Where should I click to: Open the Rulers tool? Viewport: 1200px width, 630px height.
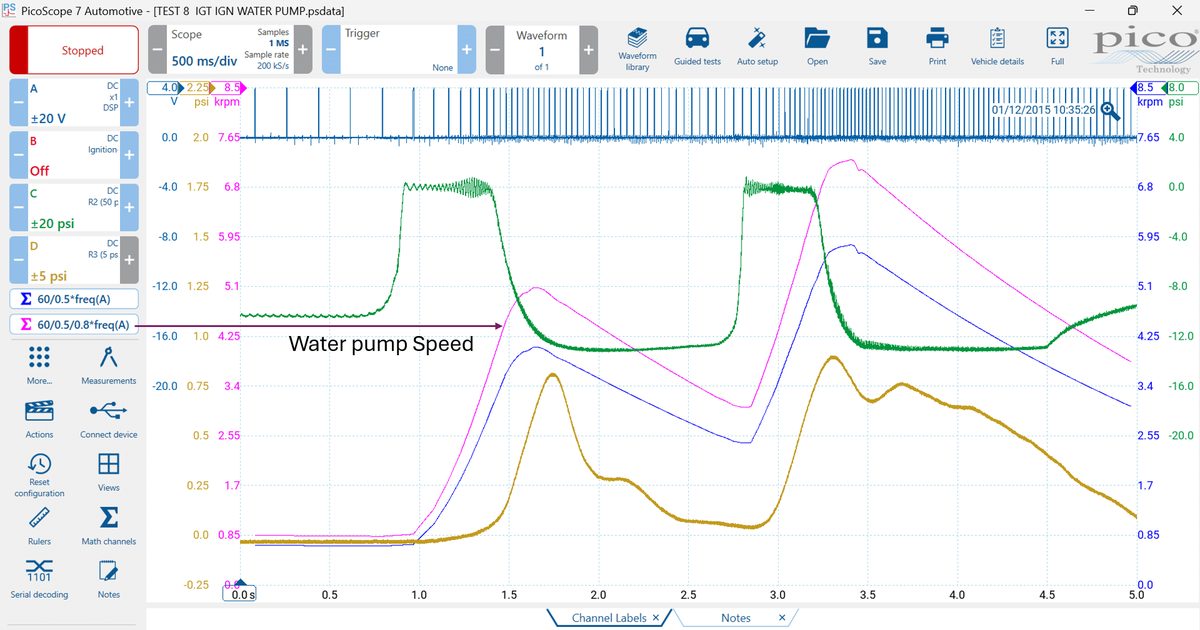(x=40, y=525)
